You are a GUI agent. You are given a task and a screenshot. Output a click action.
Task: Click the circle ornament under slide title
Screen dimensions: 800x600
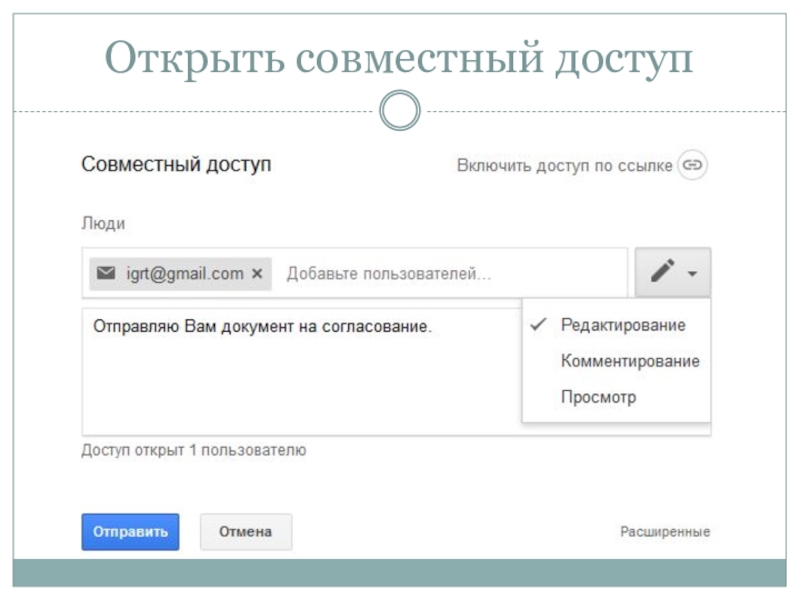[x=400, y=111]
